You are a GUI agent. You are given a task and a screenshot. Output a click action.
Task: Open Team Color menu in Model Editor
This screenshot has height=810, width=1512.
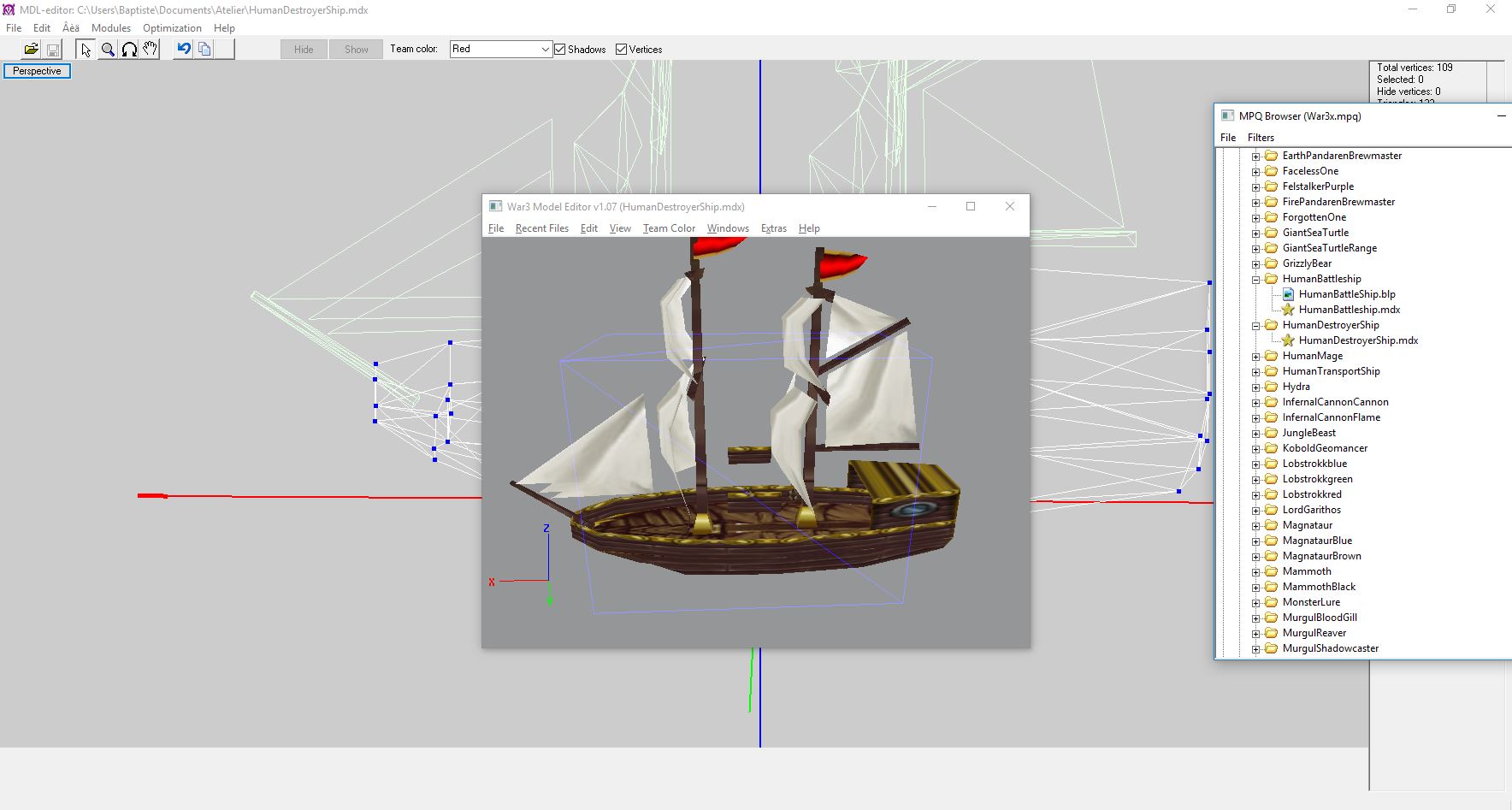tap(669, 228)
